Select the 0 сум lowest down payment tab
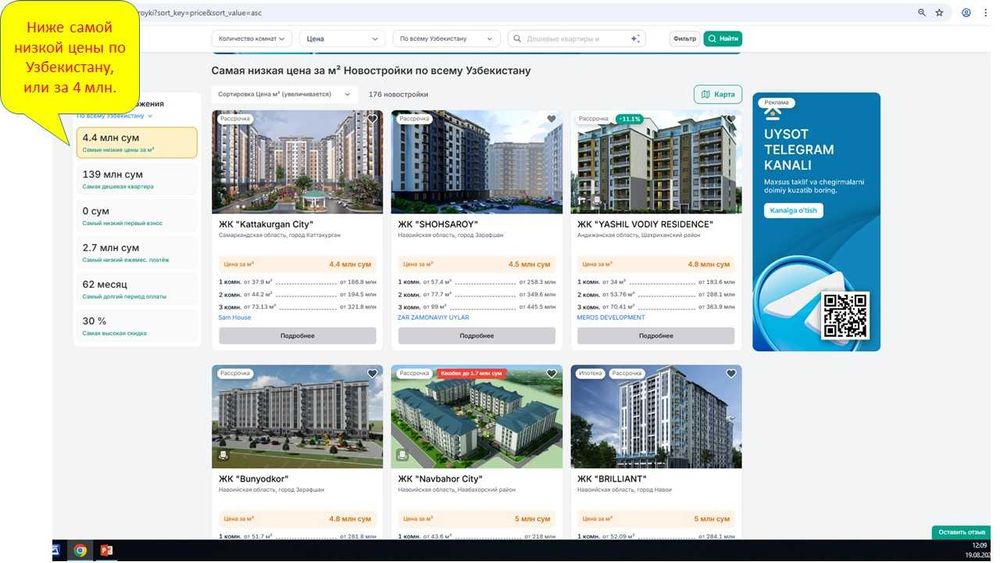 [x=136, y=216]
